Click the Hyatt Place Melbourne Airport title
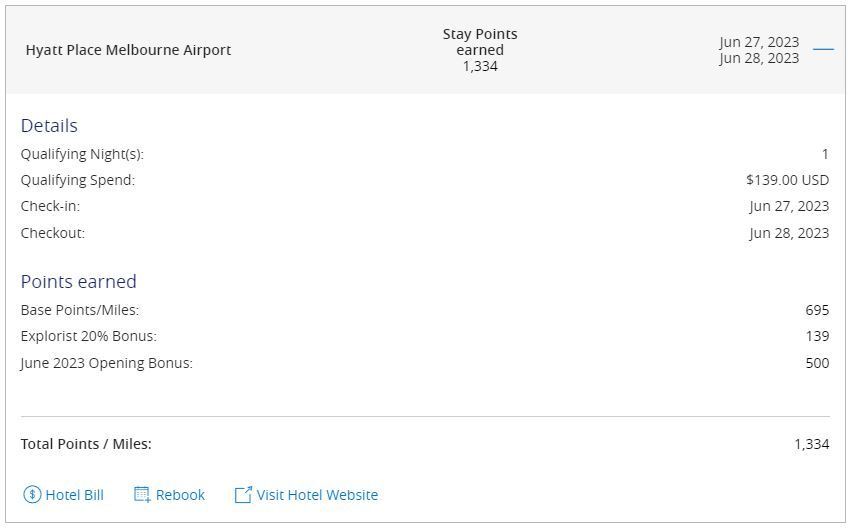The width and height of the screenshot is (853, 529). pyautogui.click(x=128, y=50)
